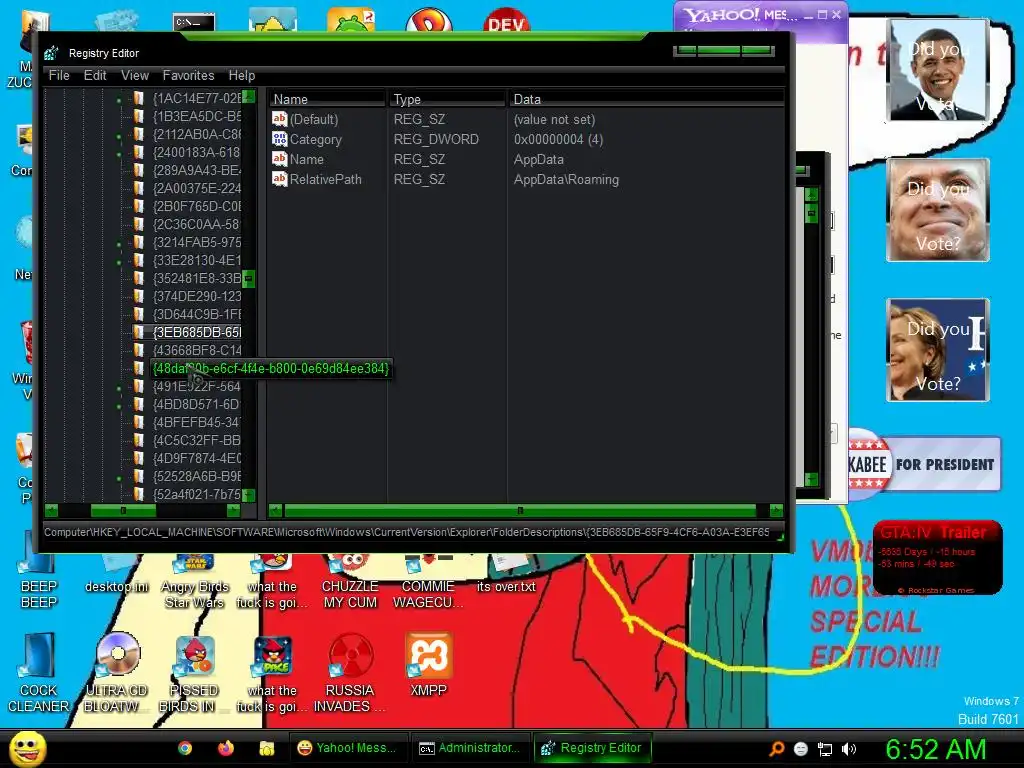Screen dimensions: 1024x768
Task: Click folder icon of key {1B3EA5DC-B5
Action: point(138,116)
